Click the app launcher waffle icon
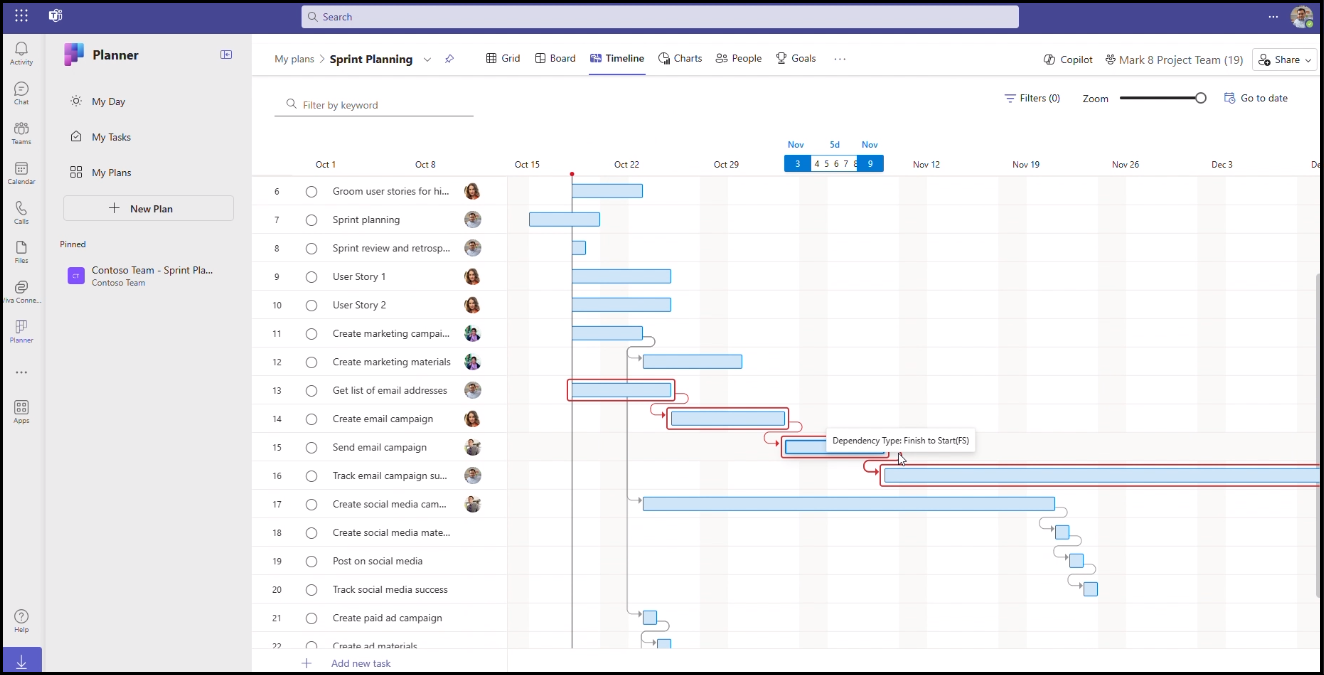The image size is (1324, 675). tap(21, 16)
